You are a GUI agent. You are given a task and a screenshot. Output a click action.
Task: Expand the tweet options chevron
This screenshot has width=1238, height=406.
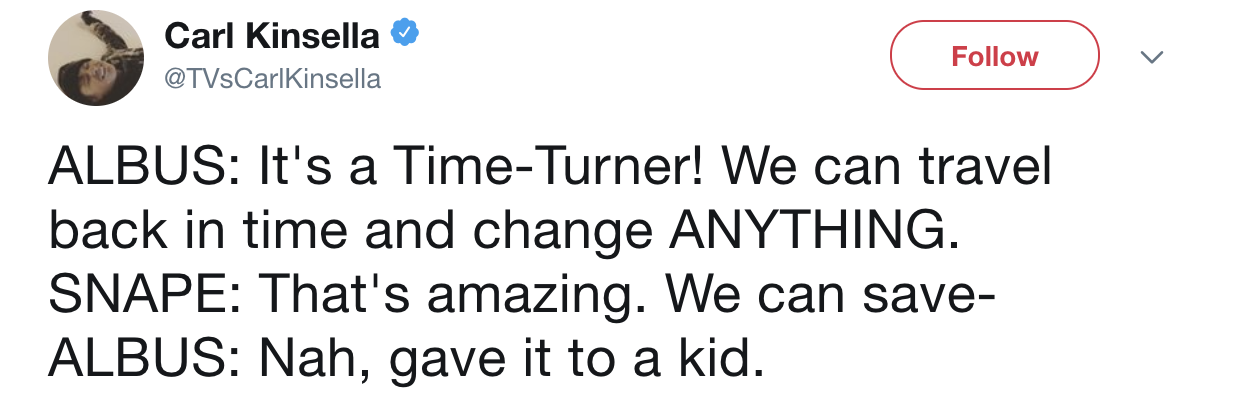tap(1153, 59)
